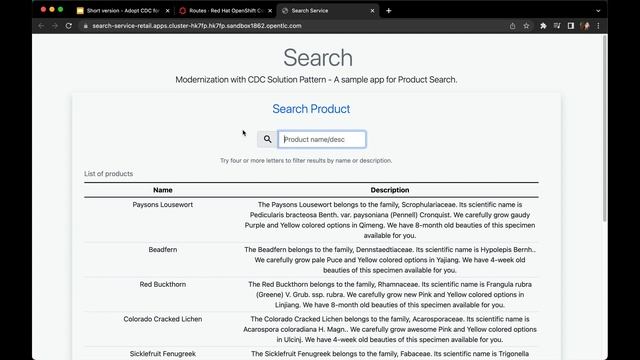Screen dimensions: 640x360
Task: Click the Search Service tab favicon
Action: [x=285, y=11]
